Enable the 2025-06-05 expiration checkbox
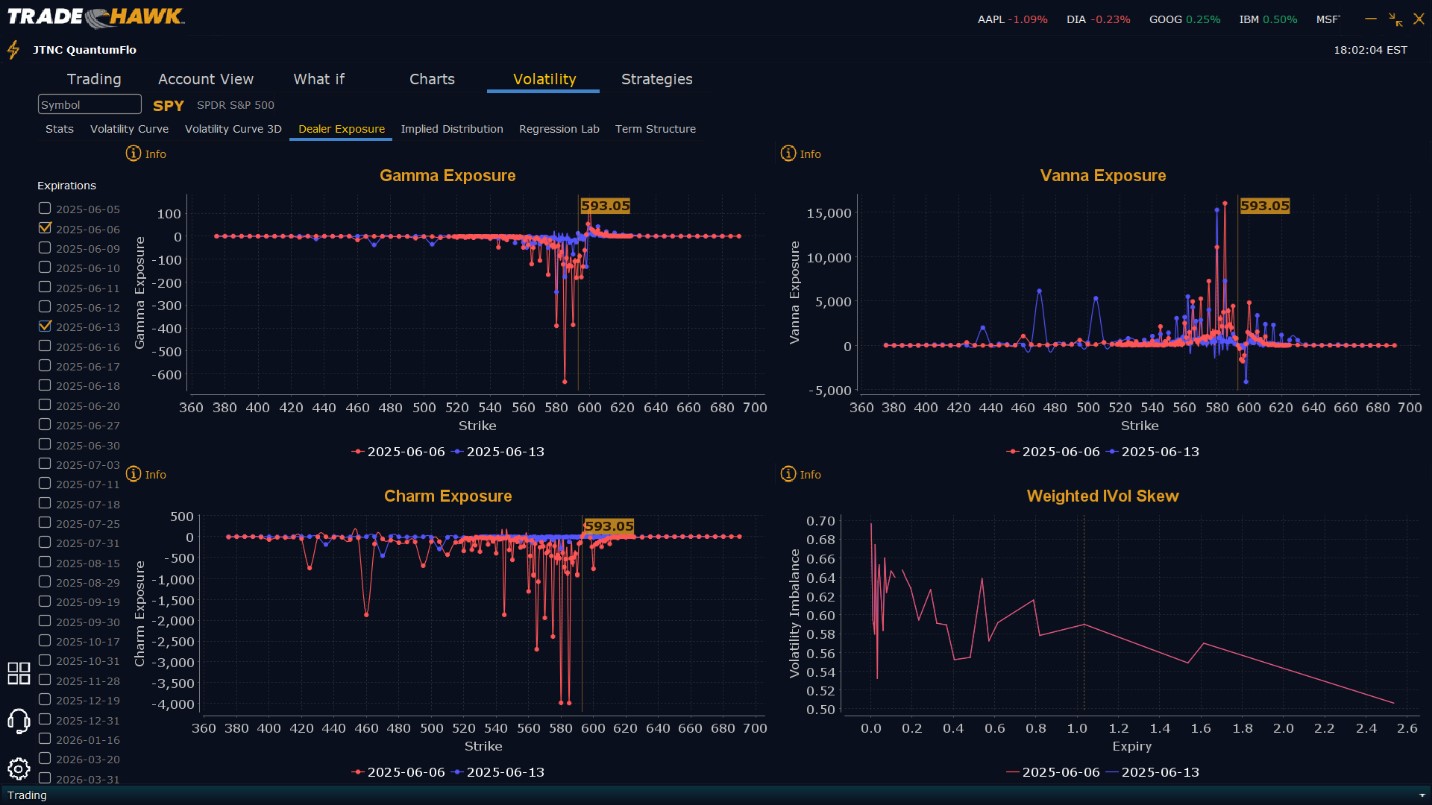This screenshot has width=1432, height=805. click(x=45, y=208)
